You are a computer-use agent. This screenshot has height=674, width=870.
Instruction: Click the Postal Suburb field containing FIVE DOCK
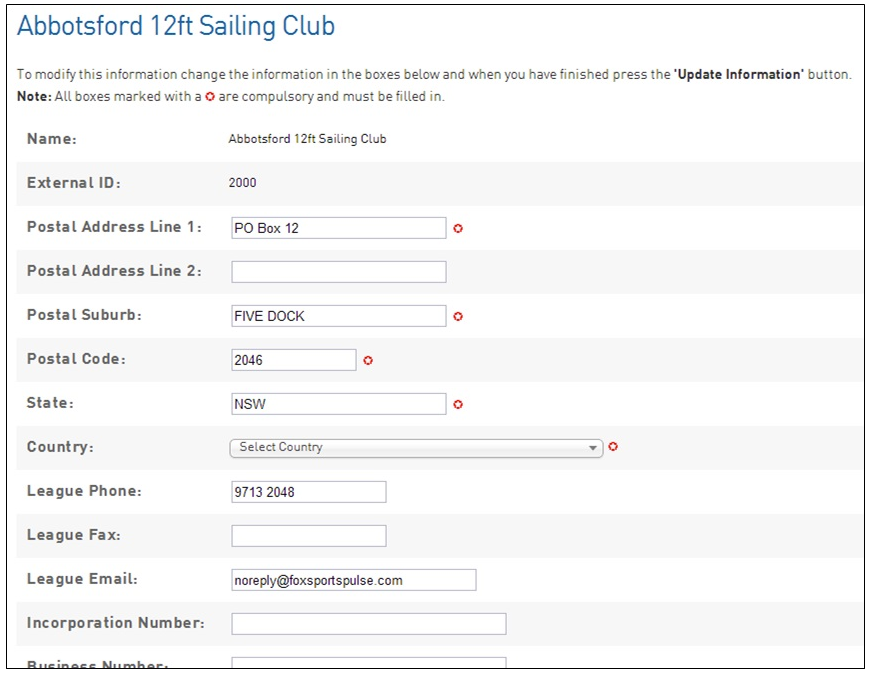point(338,316)
